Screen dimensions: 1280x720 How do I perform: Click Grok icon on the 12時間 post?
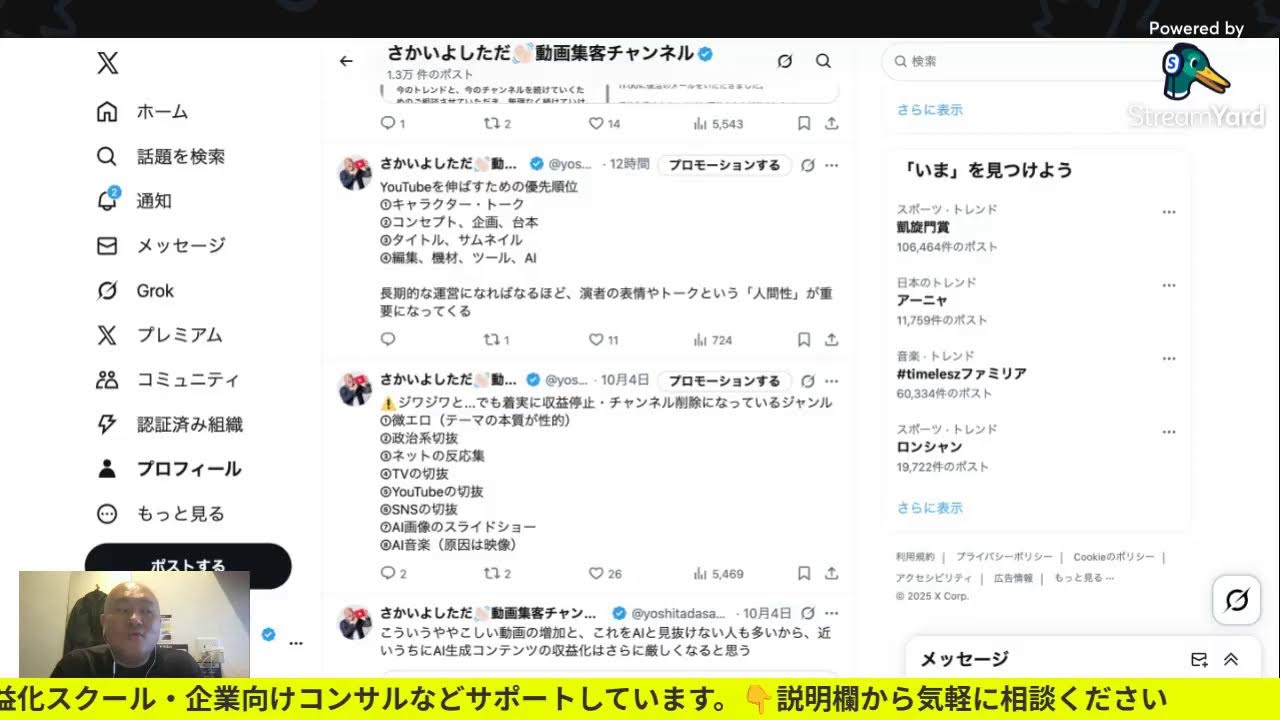coord(808,165)
